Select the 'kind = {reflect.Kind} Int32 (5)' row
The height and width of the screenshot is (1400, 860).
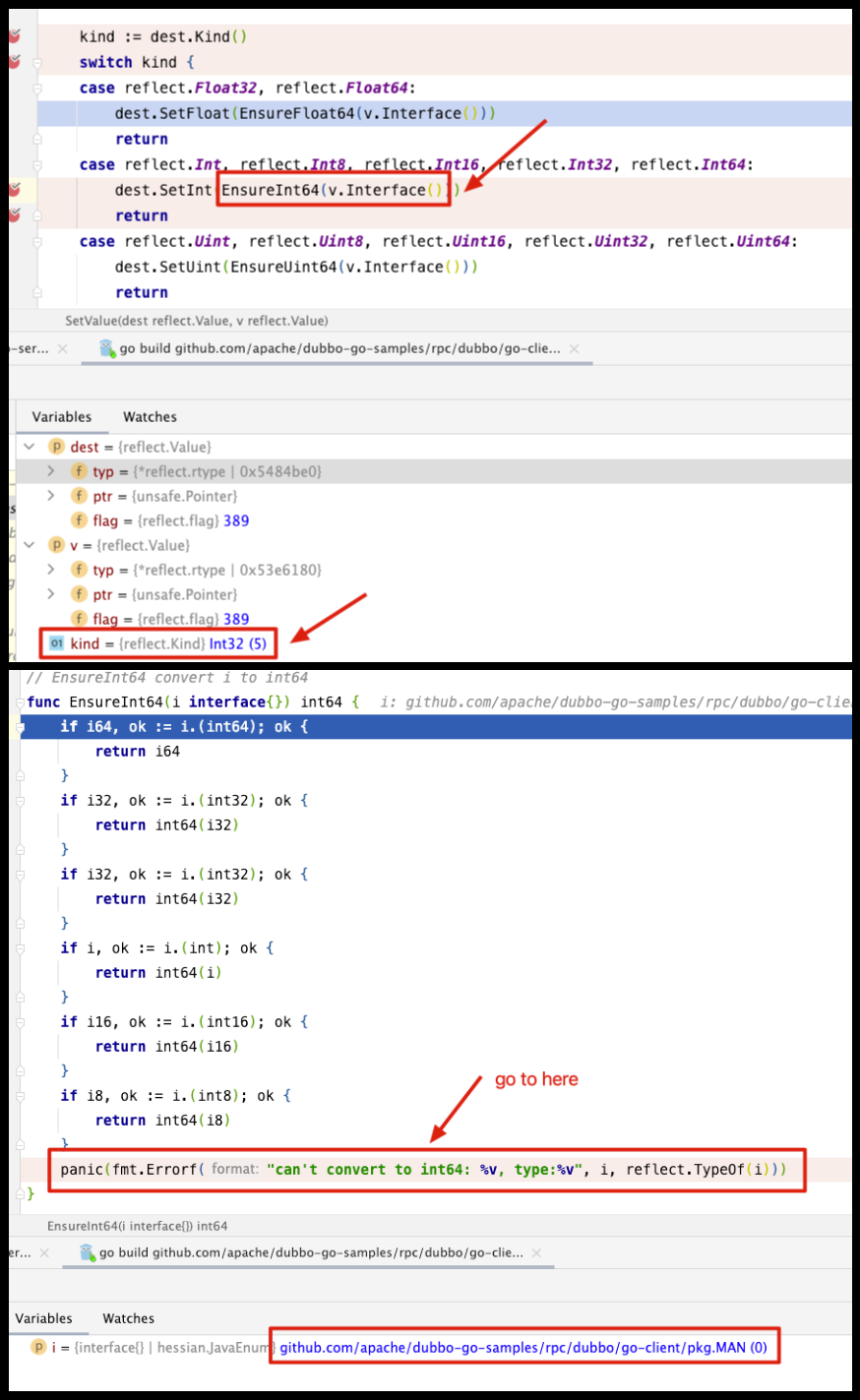[430, 643]
